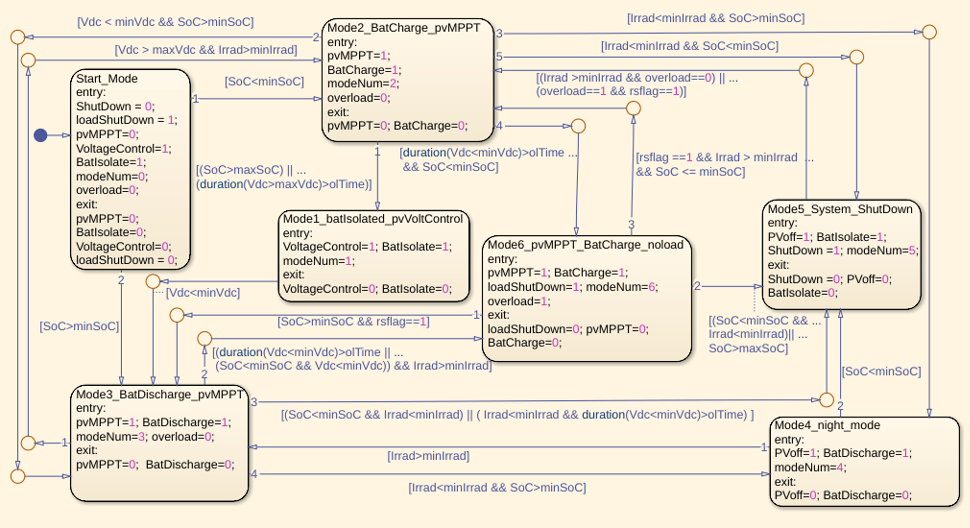This screenshot has width=970, height=528.
Task: Select the junction circle beside SoC>minSoC && rsflag==1
Action: pyautogui.click(x=177, y=315)
